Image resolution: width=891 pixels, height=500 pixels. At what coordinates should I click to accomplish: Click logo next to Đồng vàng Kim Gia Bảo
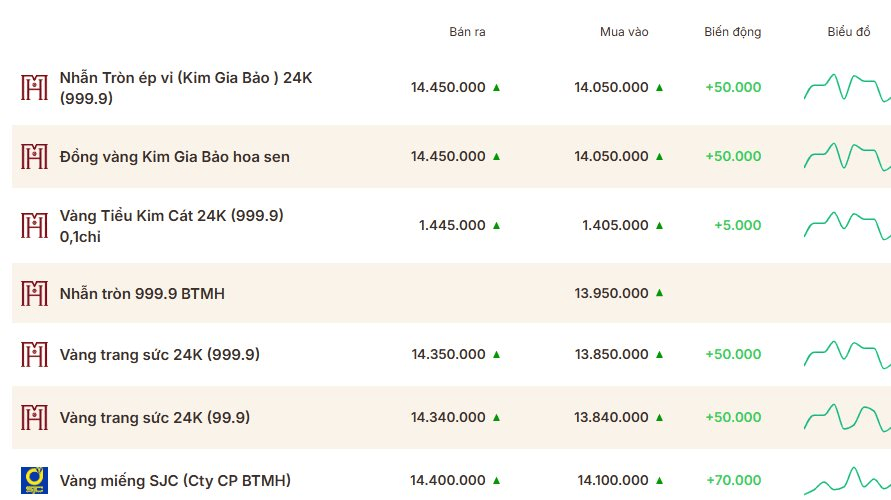tap(34, 156)
